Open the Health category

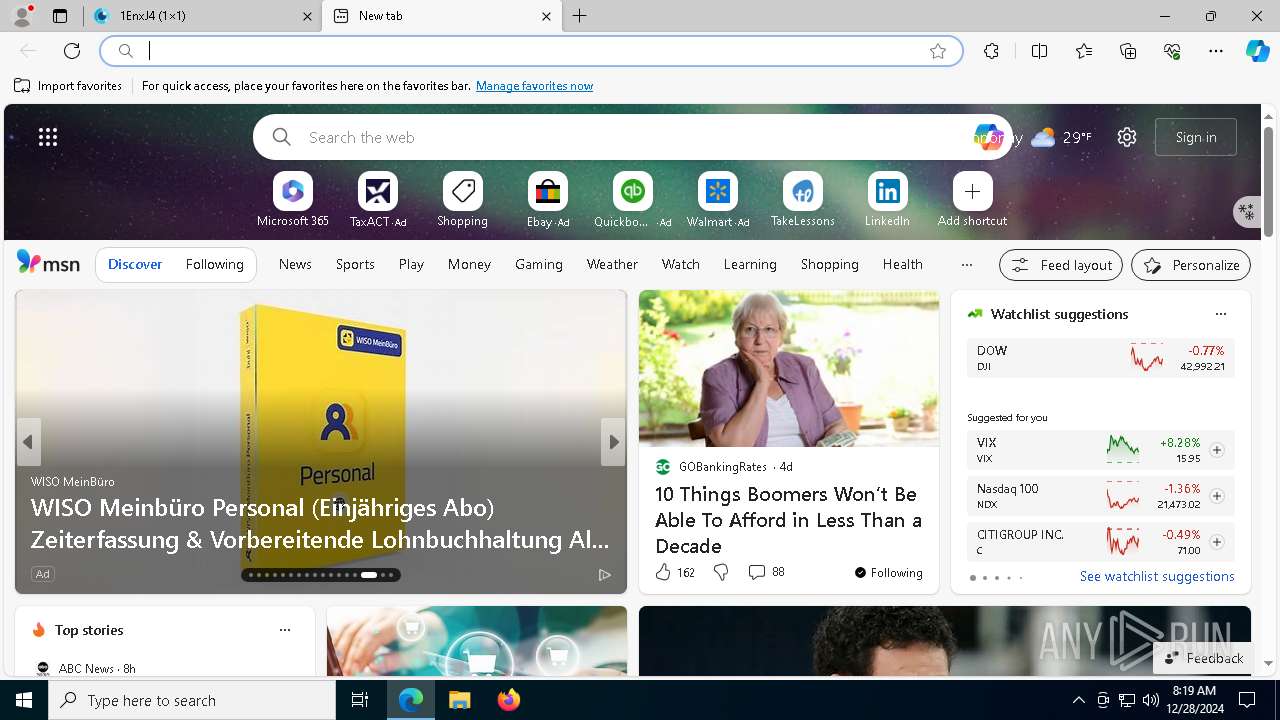click(902, 264)
